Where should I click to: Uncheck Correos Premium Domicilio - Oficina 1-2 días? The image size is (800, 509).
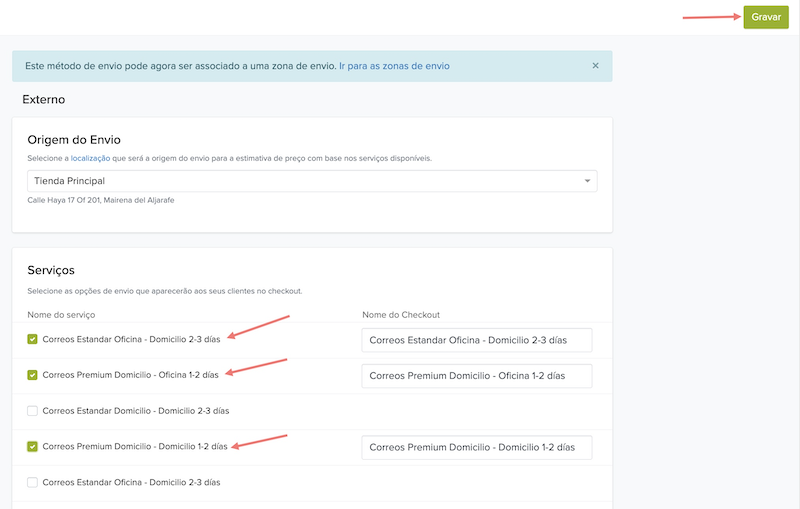[x=32, y=375]
